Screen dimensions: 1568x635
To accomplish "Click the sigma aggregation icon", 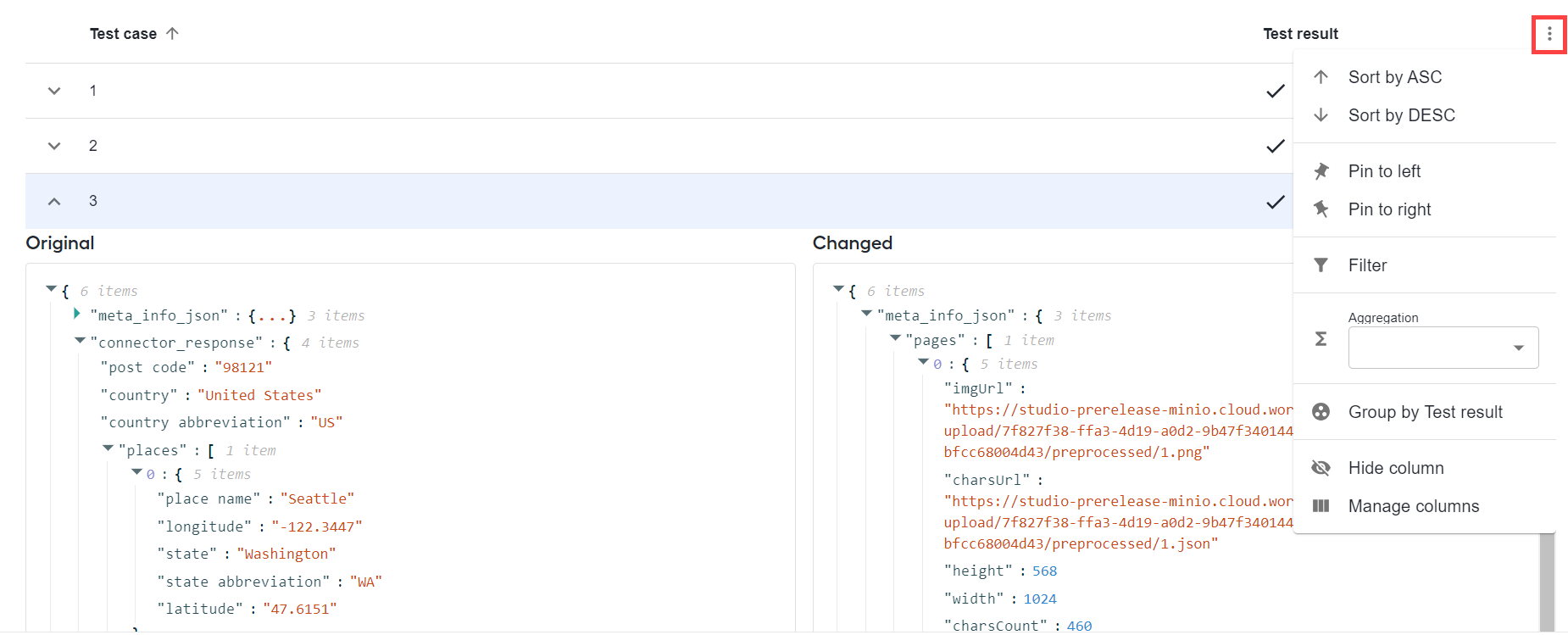I will pyautogui.click(x=1321, y=339).
